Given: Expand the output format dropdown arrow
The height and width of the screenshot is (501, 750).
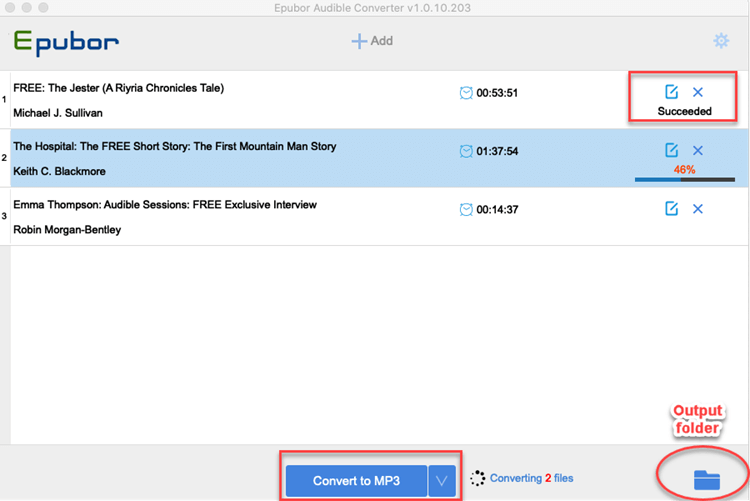Looking at the screenshot, I should tap(442, 480).
